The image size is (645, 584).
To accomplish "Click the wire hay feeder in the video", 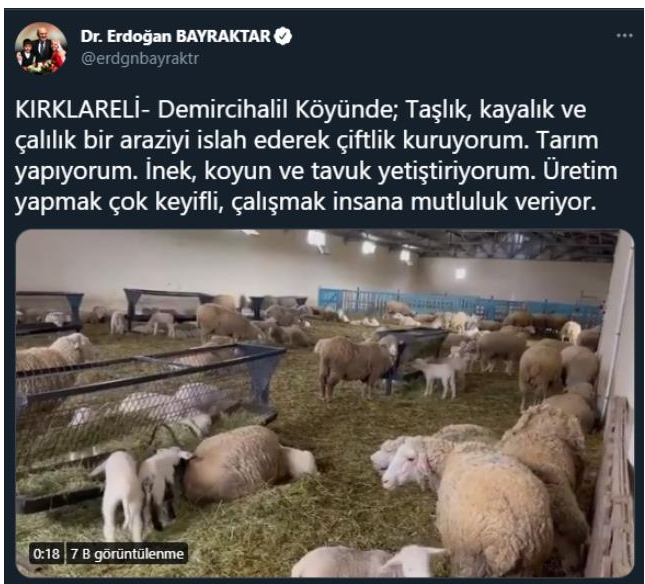I will point(150,395).
